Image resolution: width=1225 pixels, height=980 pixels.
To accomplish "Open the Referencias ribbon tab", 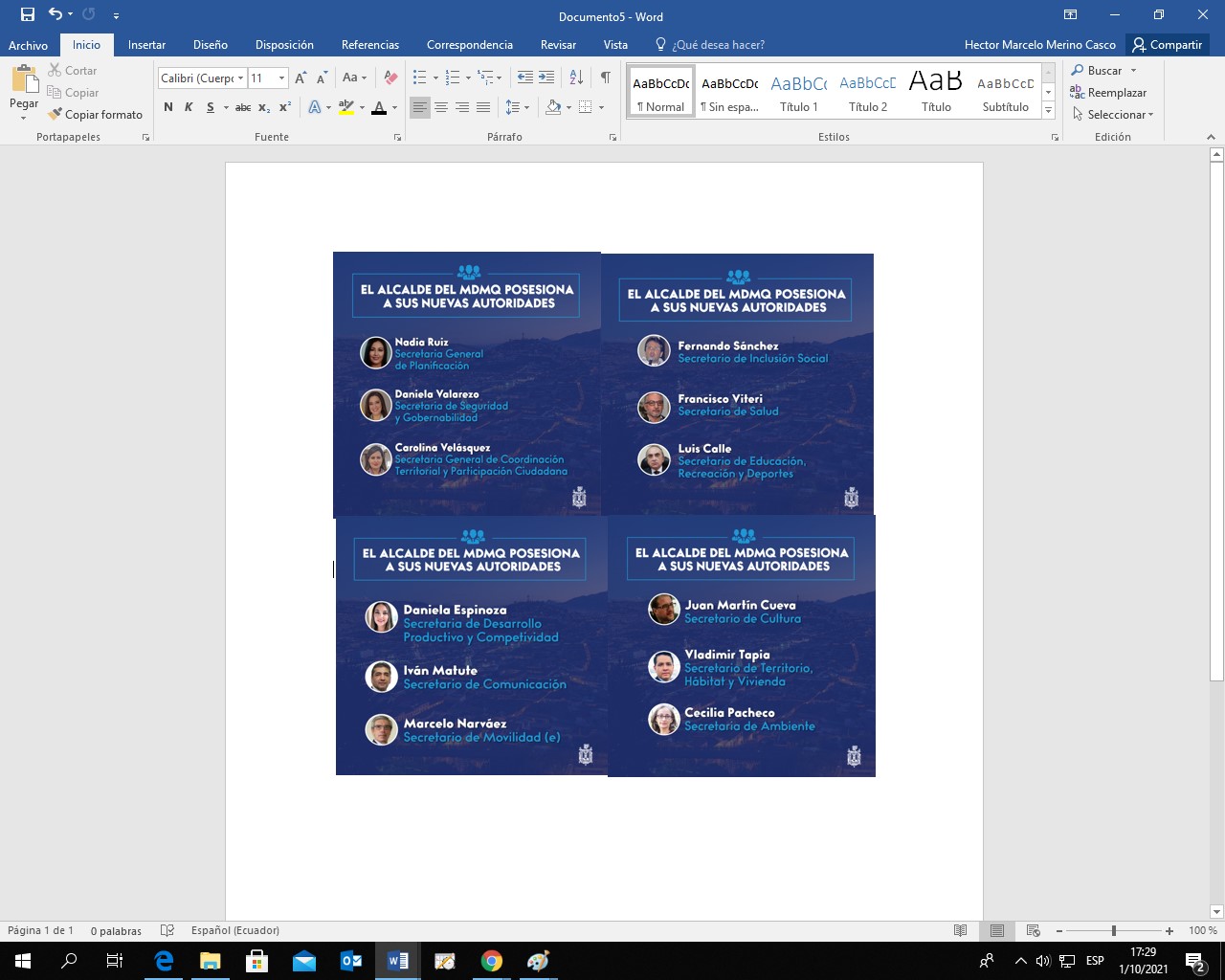I will (x=369, y=45).
